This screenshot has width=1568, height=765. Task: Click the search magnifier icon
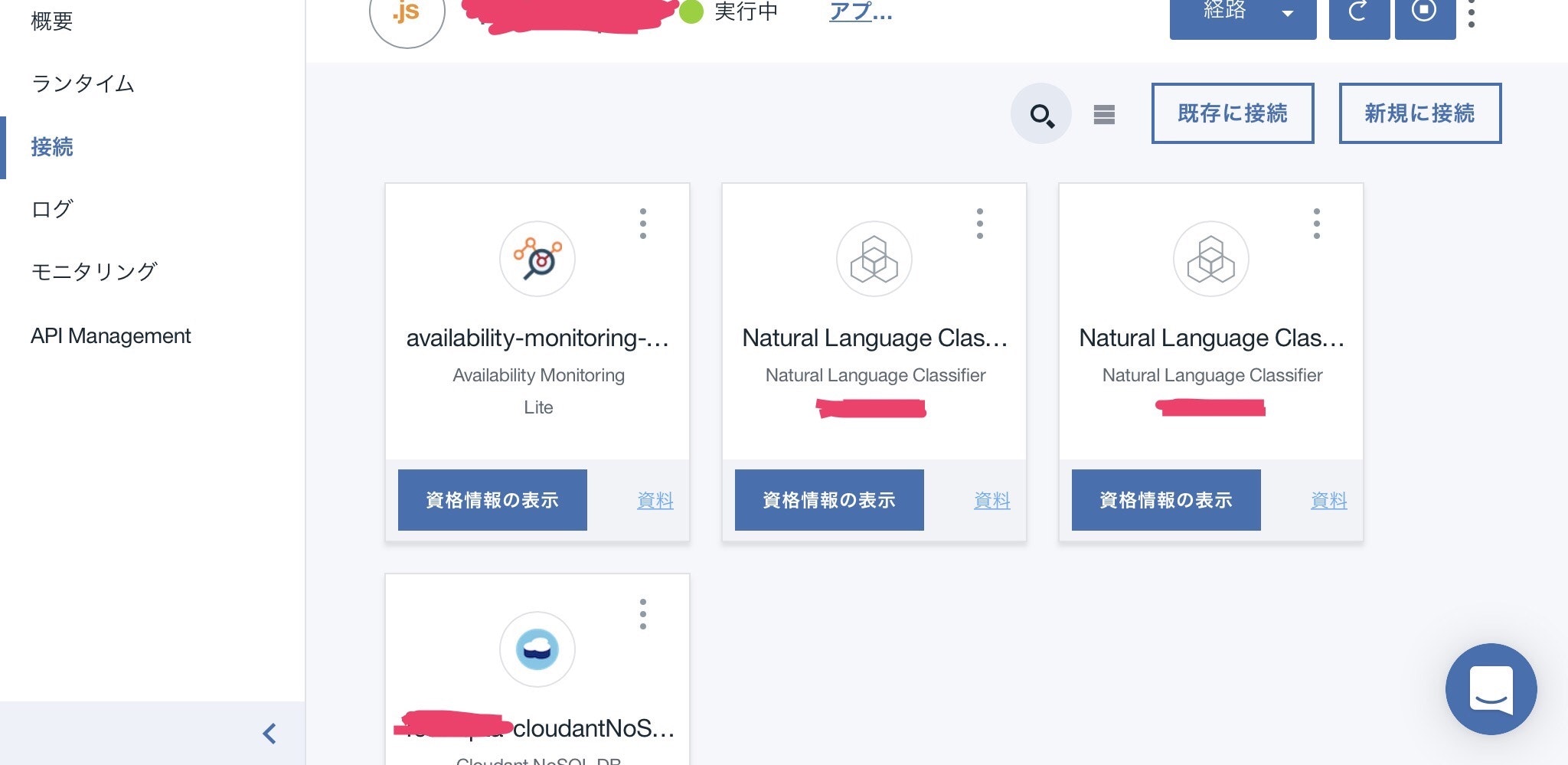(1041, 114)
